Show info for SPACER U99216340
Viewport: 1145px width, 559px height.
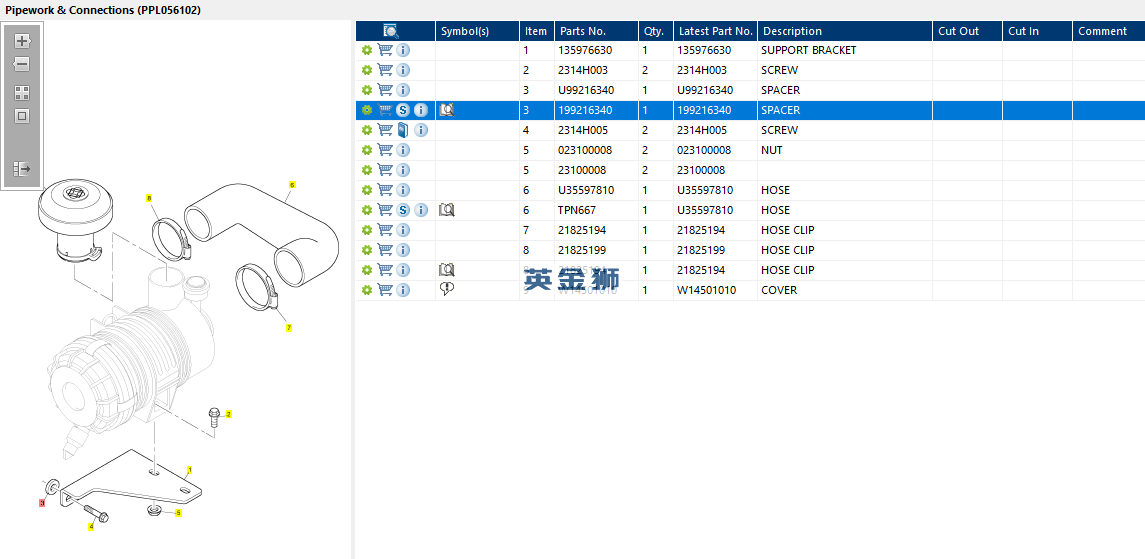point(403,90)
